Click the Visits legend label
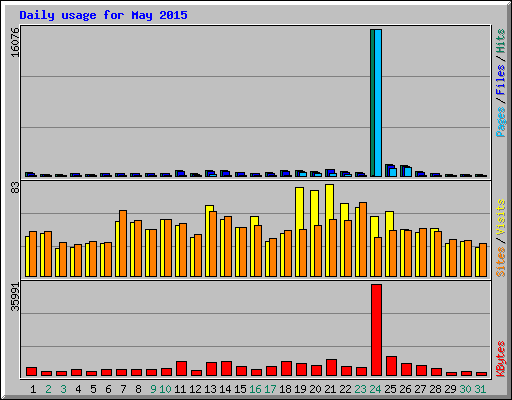Viewport: 512px width, 400px height. coord(500,217)
